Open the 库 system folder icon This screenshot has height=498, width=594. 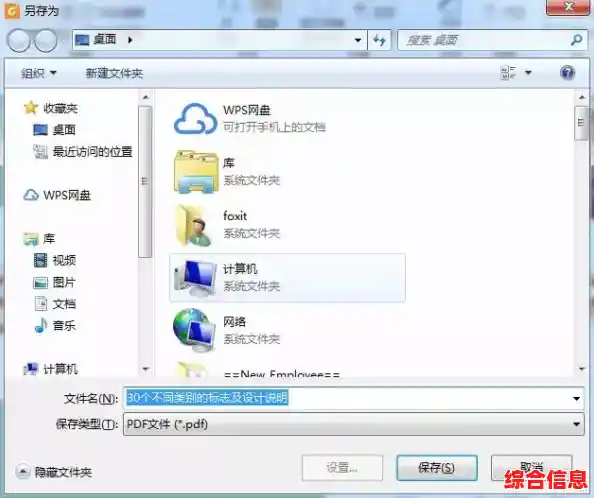(196, 172)
